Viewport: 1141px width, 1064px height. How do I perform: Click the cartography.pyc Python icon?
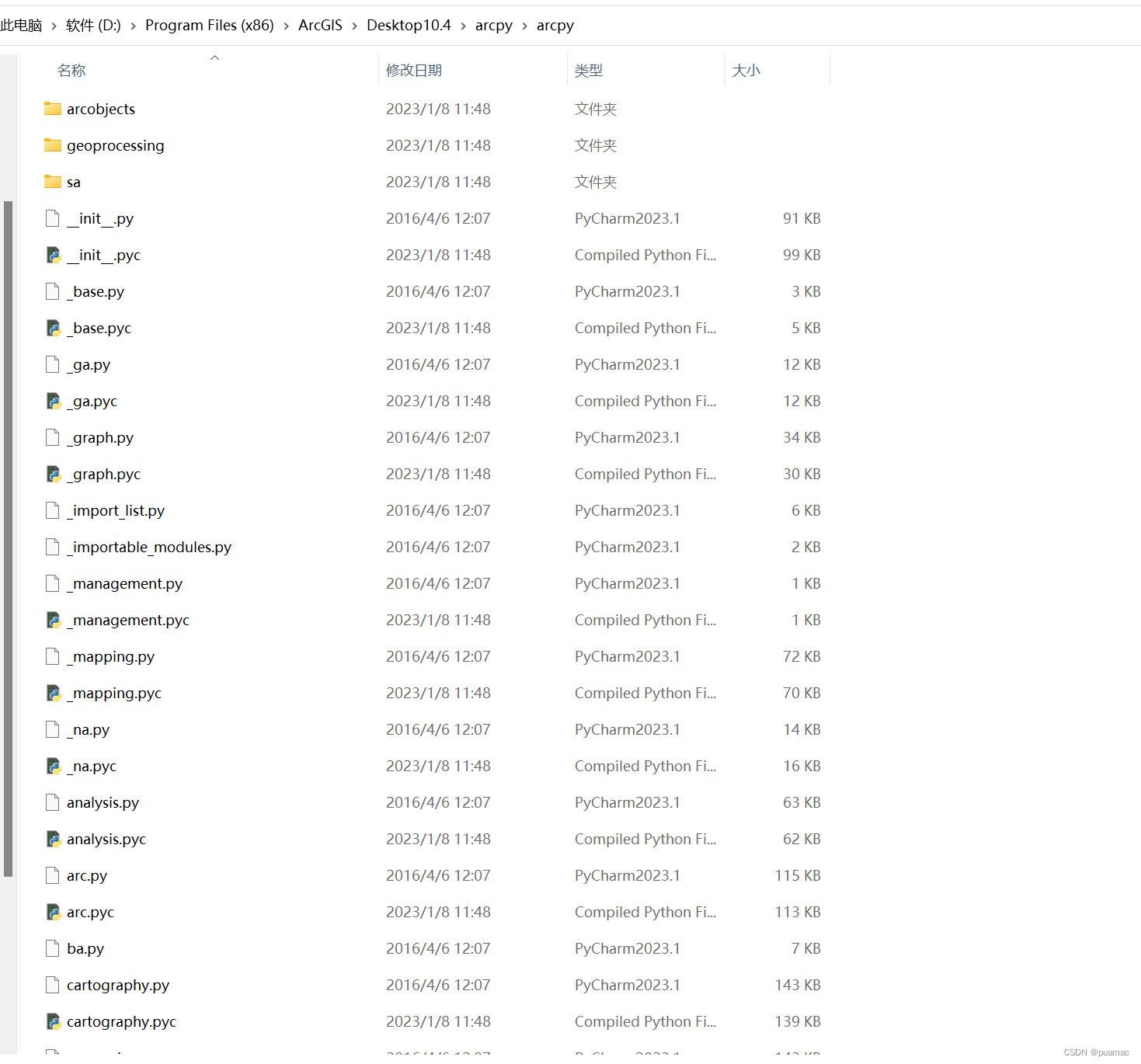pos(53,1021)
